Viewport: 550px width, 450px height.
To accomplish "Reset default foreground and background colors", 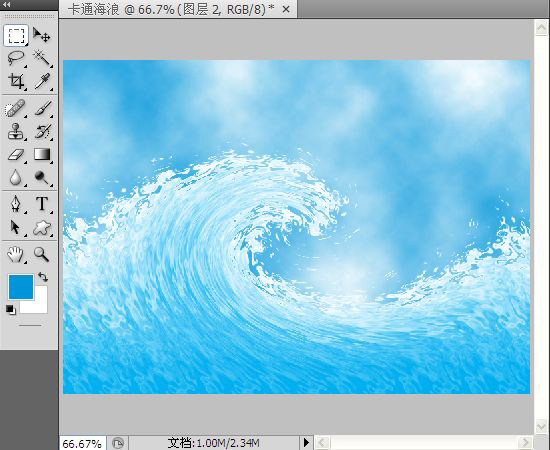I will coord(11,310).
